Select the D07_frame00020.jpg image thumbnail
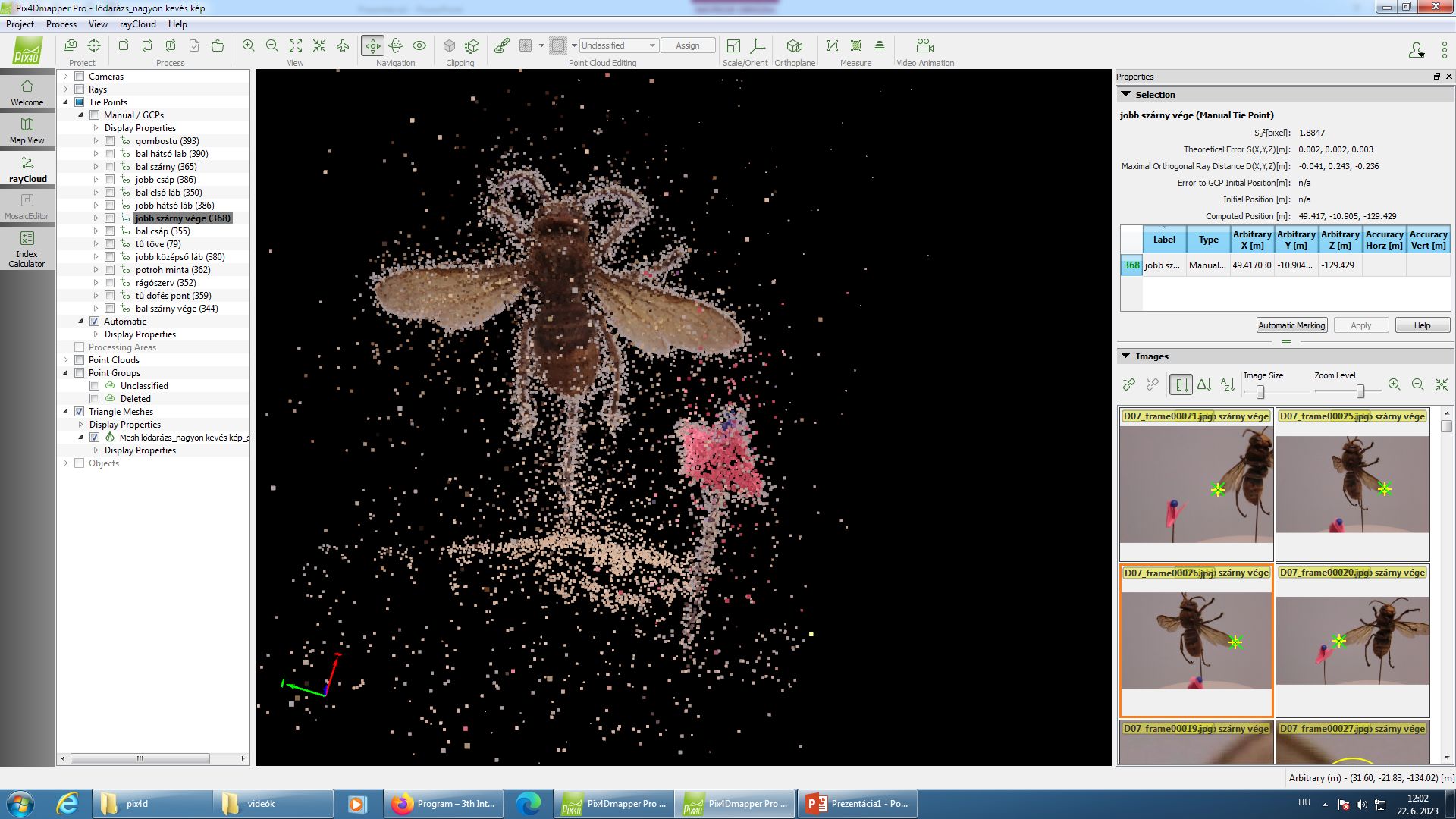Viewport: 1456px width, 819px height. click(1353, 641)
